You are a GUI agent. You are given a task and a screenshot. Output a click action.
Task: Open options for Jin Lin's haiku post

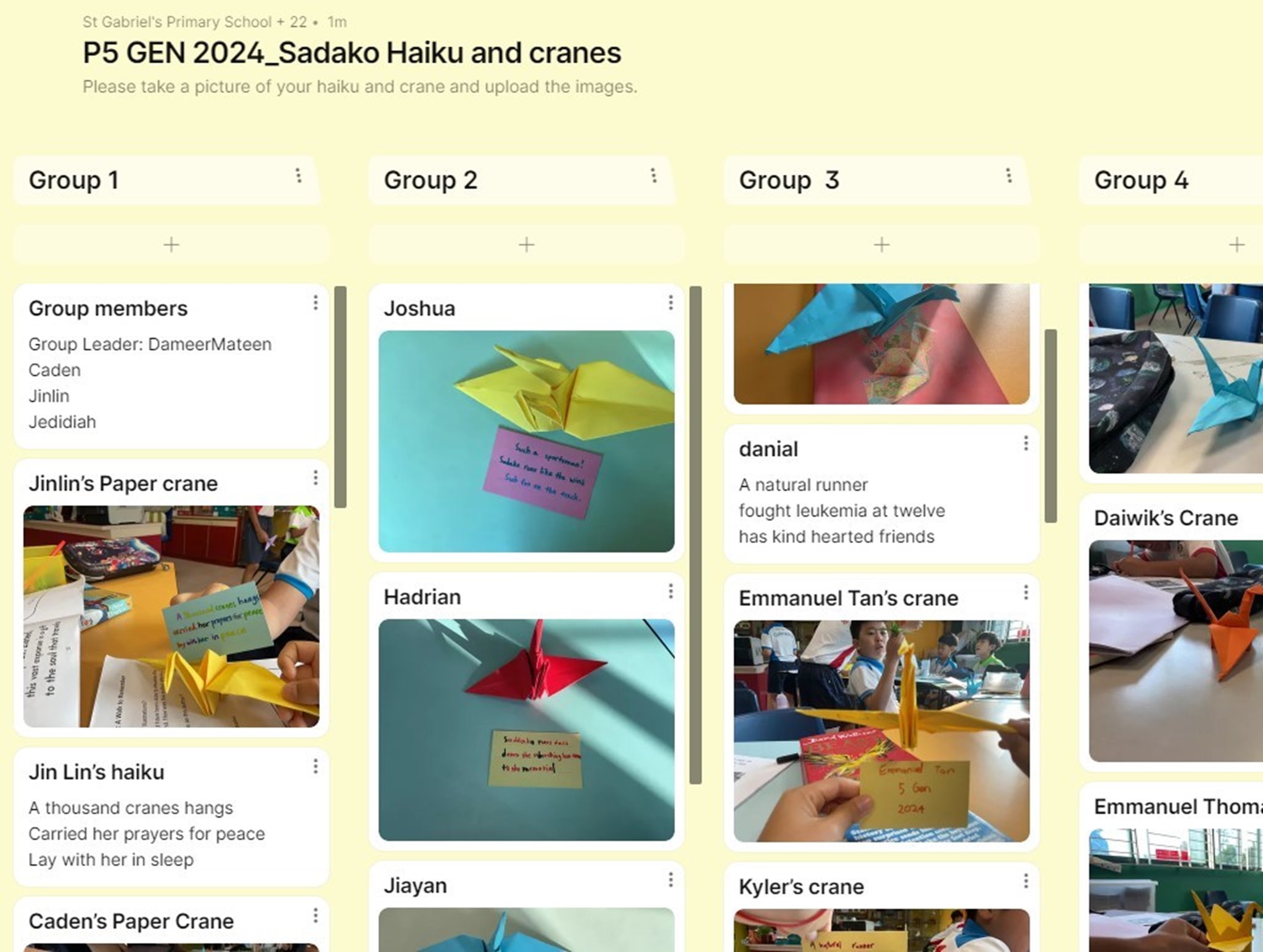tap(316, 766)
